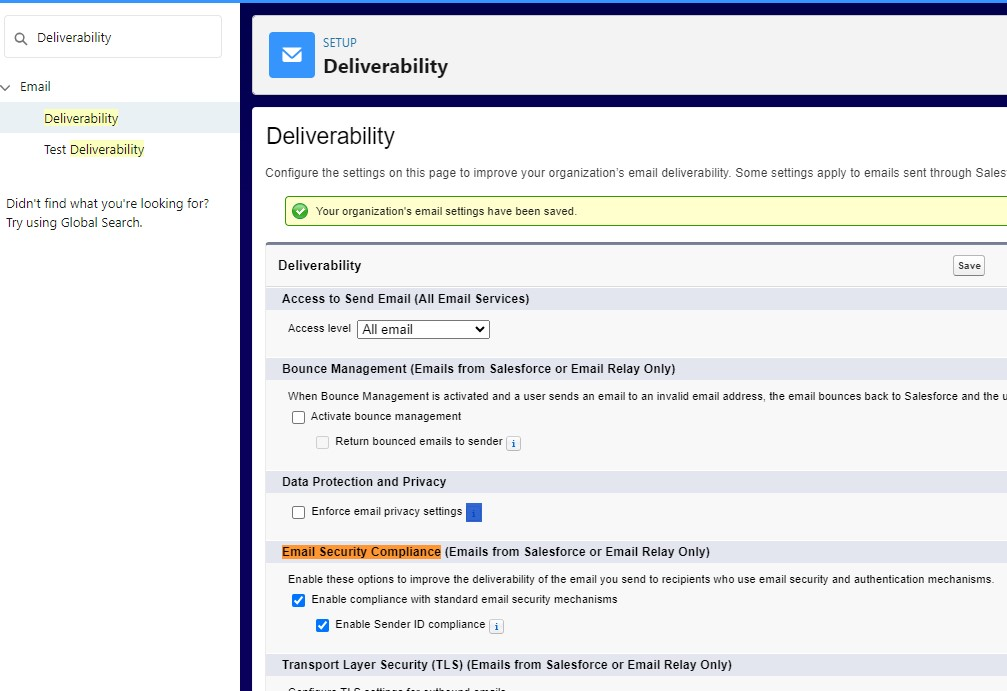Uncheck Enable compliance with standard email security mechanisms
1007x691 pixels.
[x=298, y=600]
